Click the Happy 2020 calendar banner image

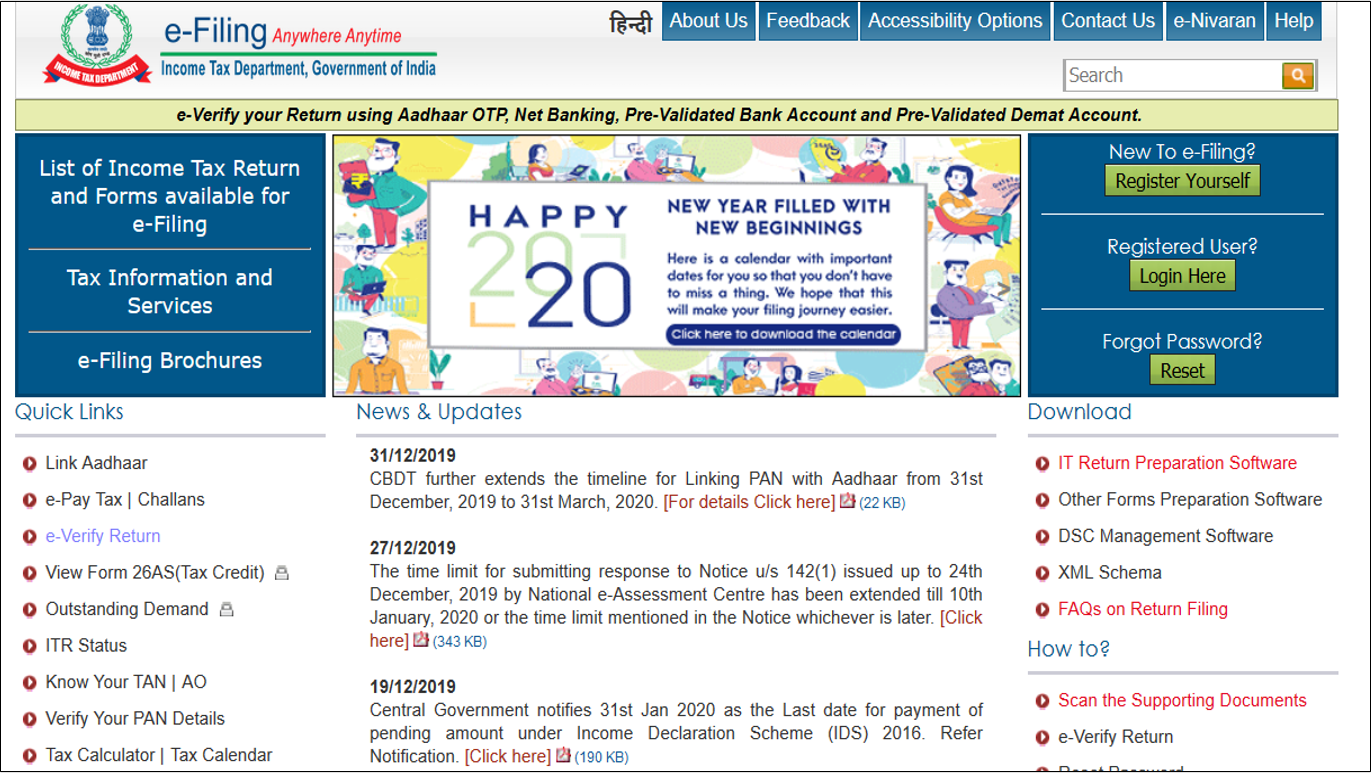(676, 266)
